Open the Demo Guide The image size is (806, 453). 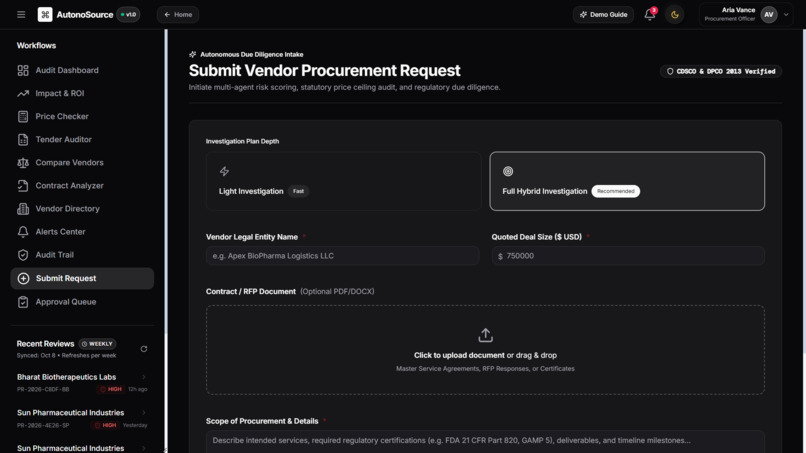(603, 14)
